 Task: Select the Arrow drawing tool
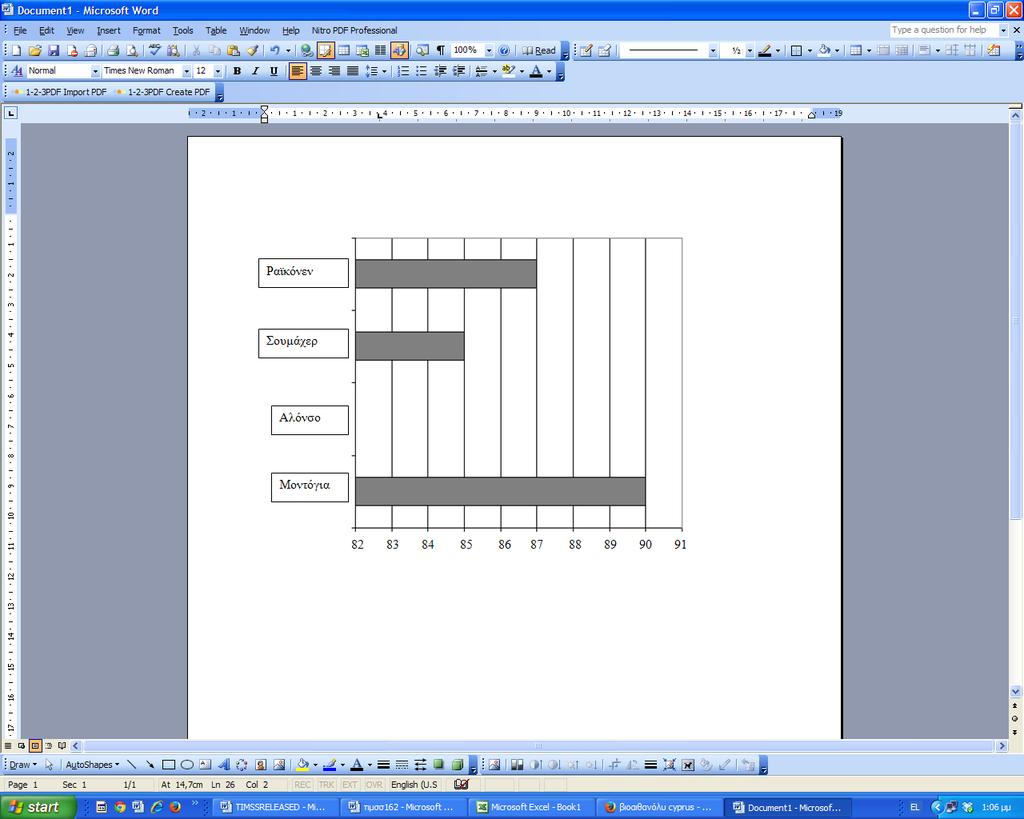[x=150, y=765]
